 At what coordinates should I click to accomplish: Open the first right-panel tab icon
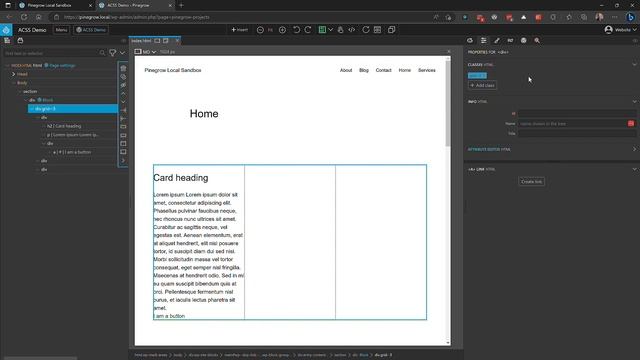tap(470, 40)
